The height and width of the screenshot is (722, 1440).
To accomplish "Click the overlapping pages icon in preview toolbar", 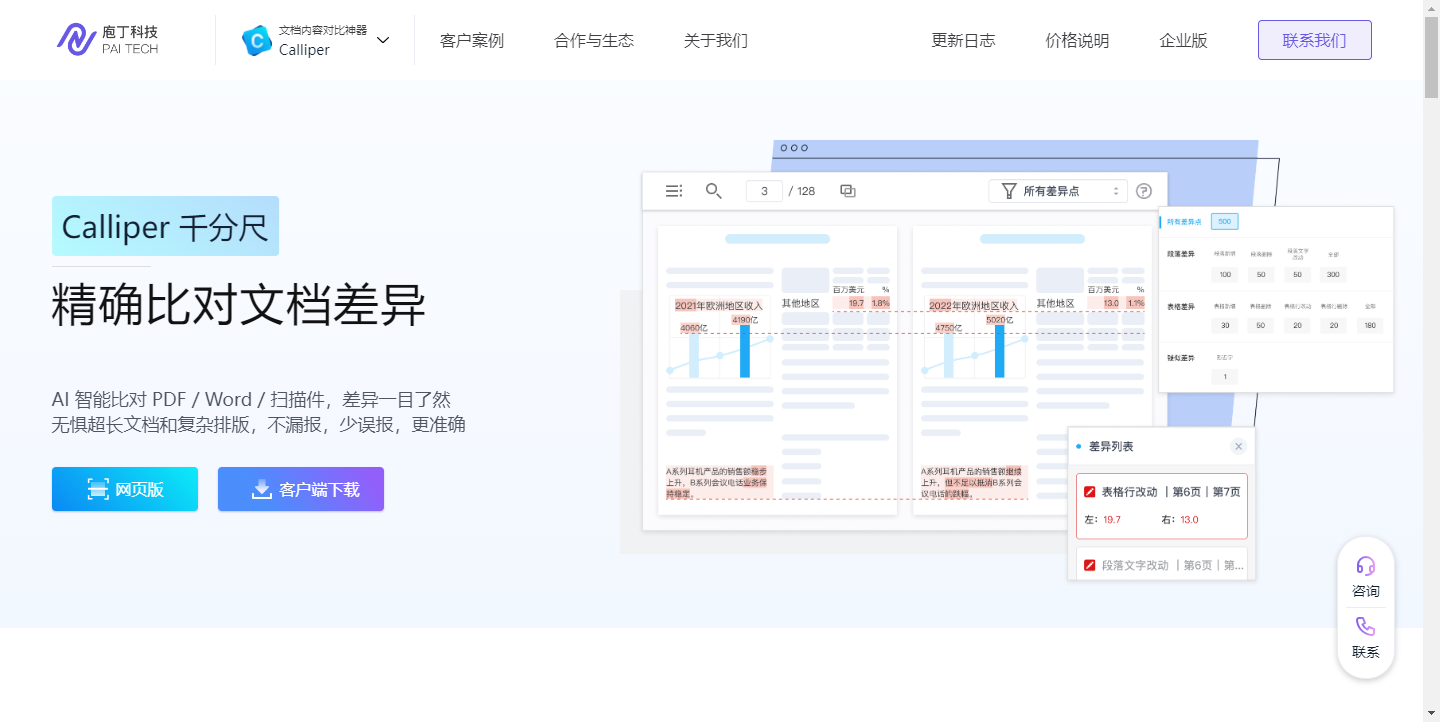I will 848,191.
